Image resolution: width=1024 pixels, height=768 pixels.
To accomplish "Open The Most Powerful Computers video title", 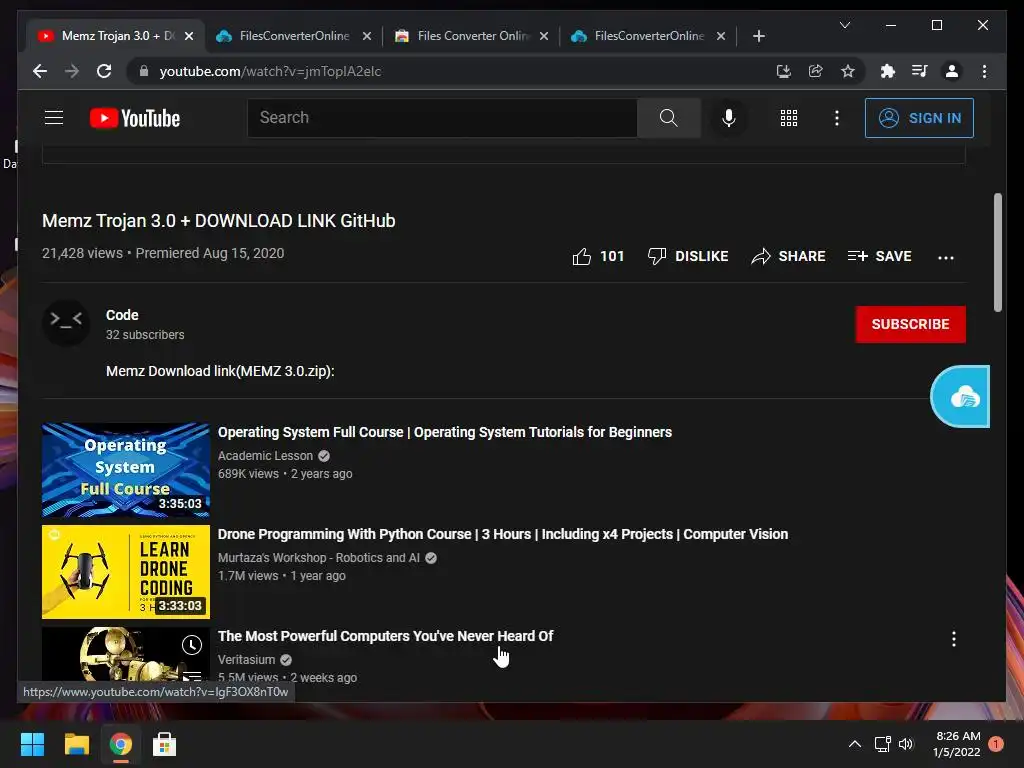I will (385, 636).
